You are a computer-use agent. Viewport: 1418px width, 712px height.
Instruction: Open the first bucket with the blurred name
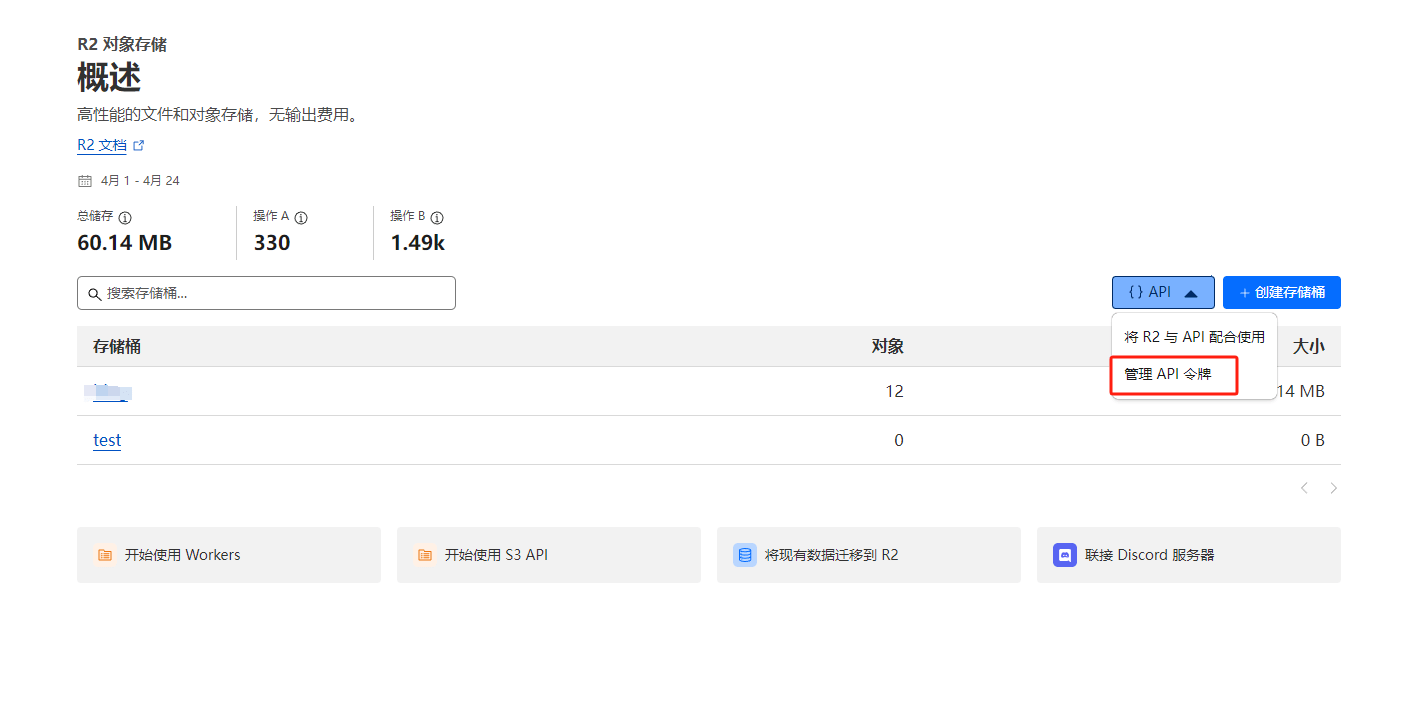[x=111, y=391]
